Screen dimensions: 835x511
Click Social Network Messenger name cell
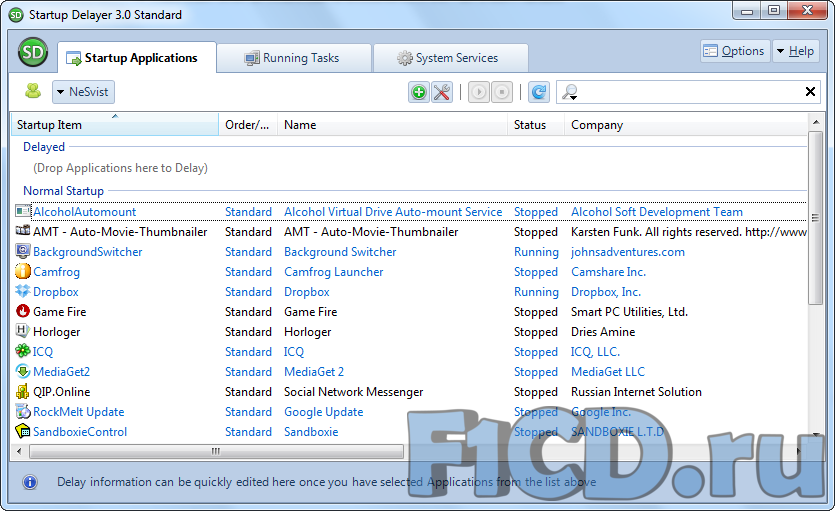(354, 392)
